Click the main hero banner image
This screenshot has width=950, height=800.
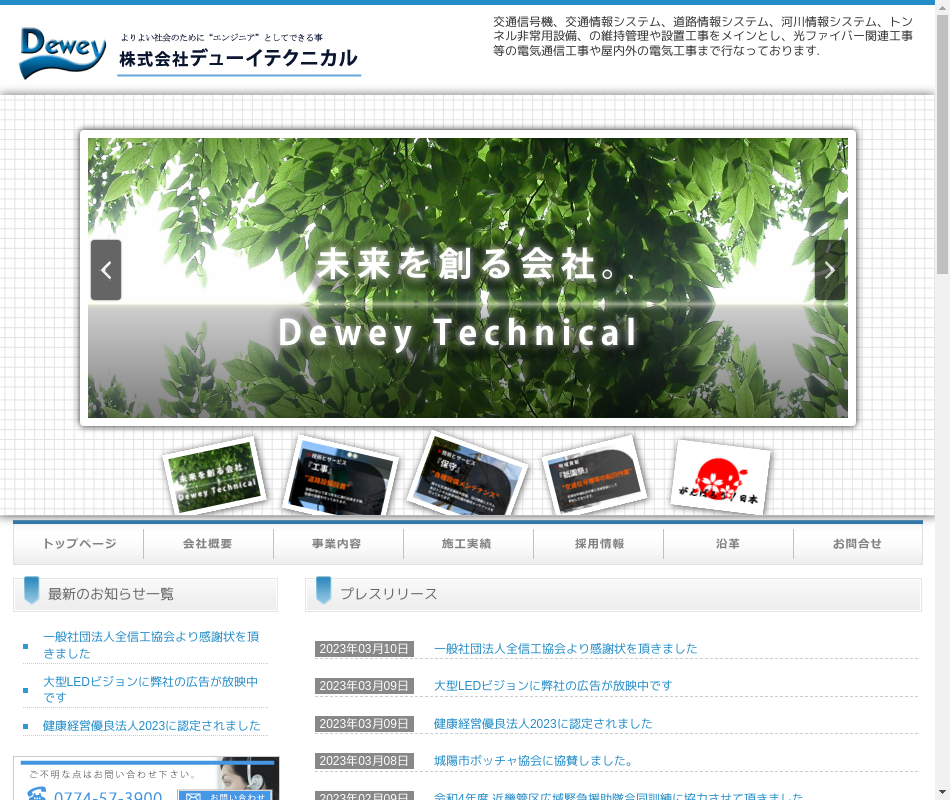click(468, 200)
